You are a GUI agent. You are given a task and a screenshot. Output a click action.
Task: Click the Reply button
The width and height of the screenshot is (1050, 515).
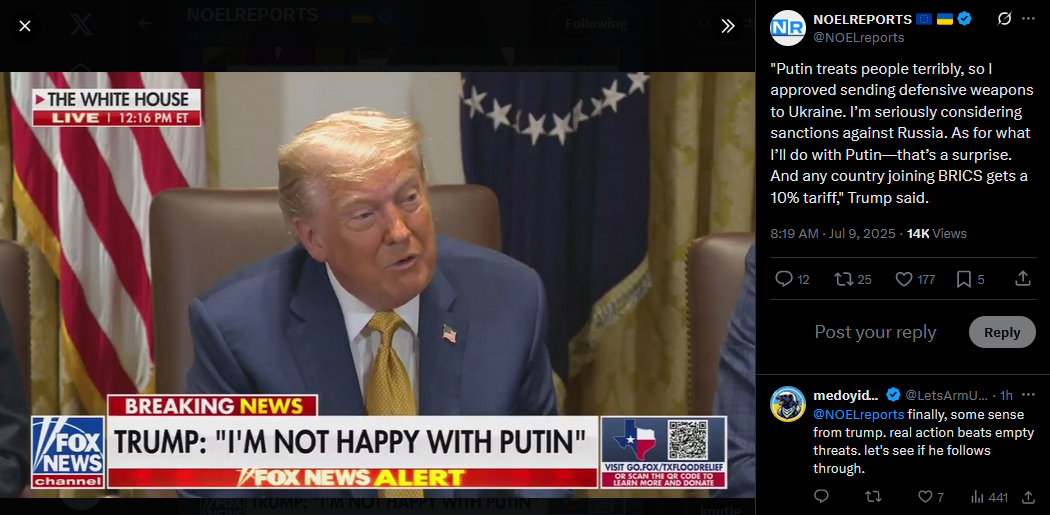point(1002,332)
